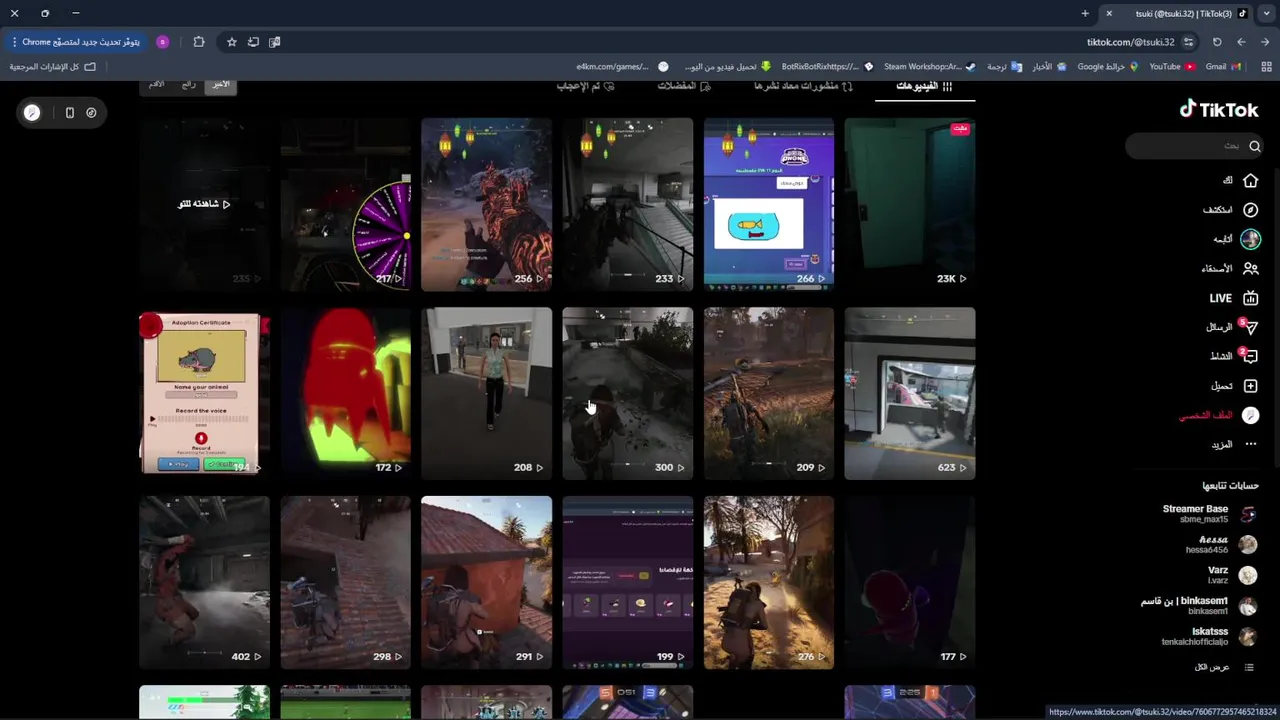Open the Steam Workshop bookmark
This screenshot has height=720, width=1280.
(x=929, y=66)
